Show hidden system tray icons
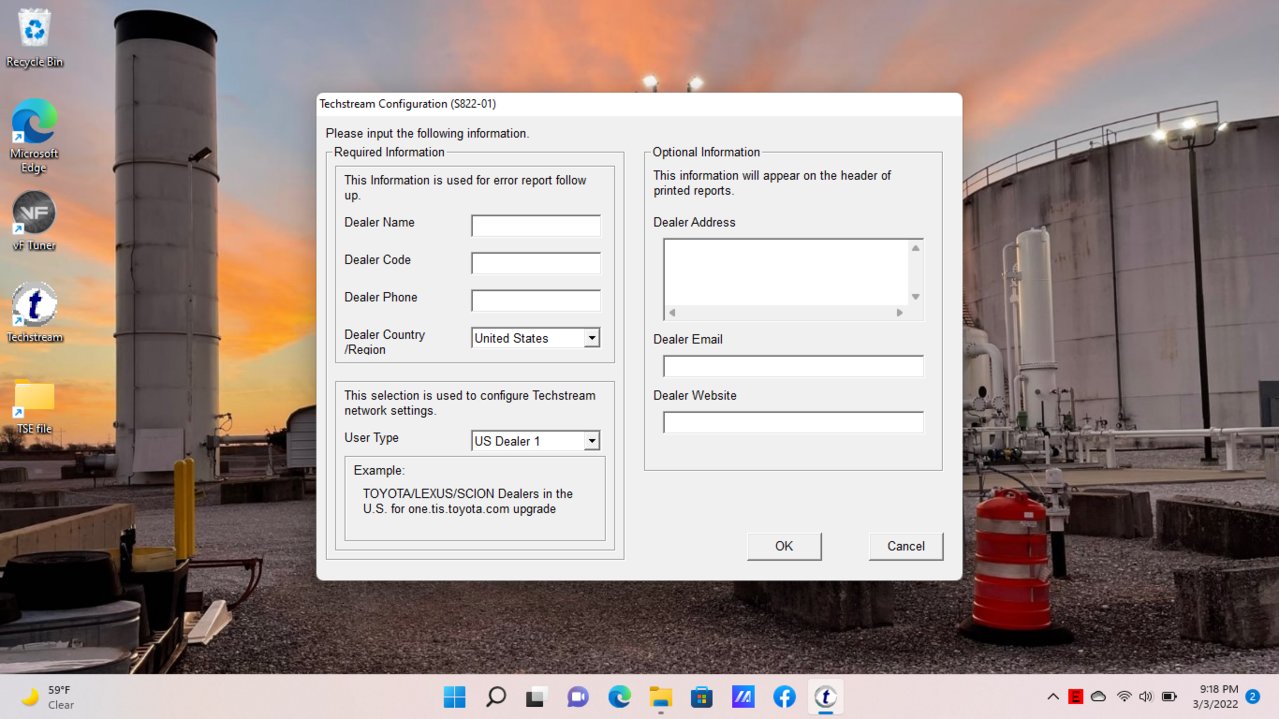Screen dimensions: 1279x719 point(1053,696)
